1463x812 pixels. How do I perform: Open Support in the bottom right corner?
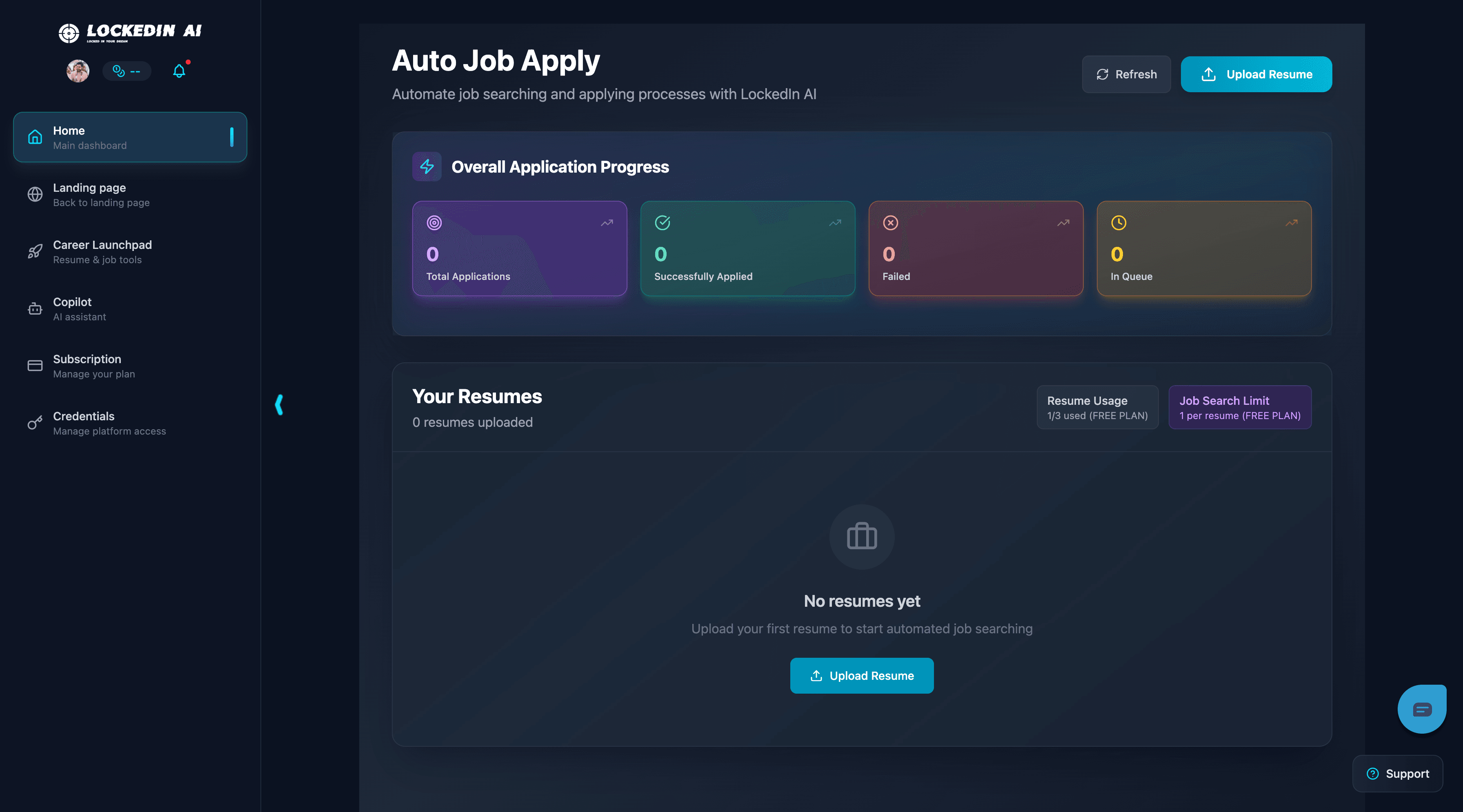coord(1398,773)
